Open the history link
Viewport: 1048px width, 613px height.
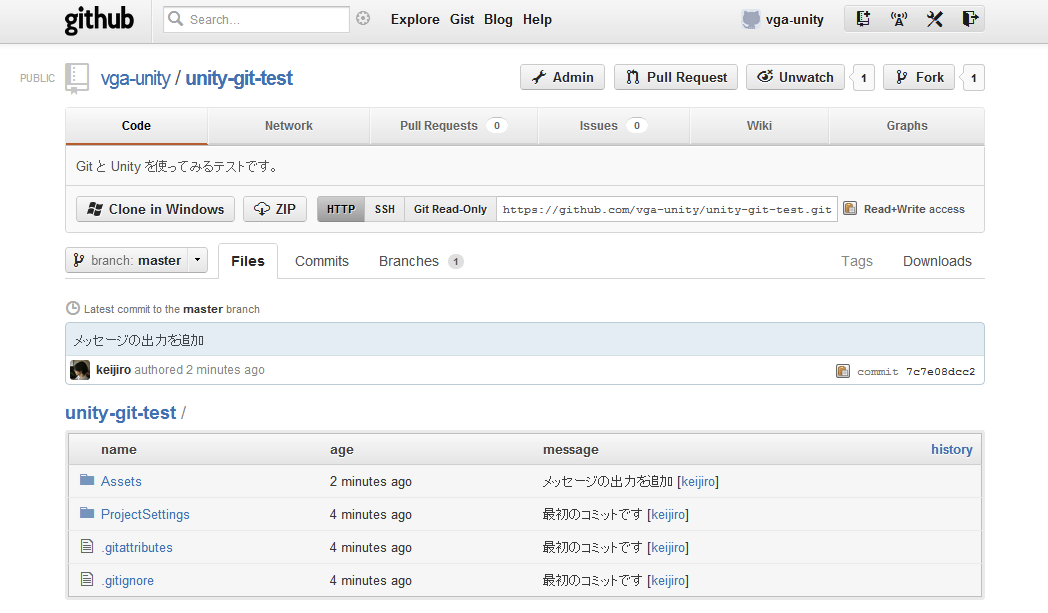pyautogui.click(x=952, y=449)
